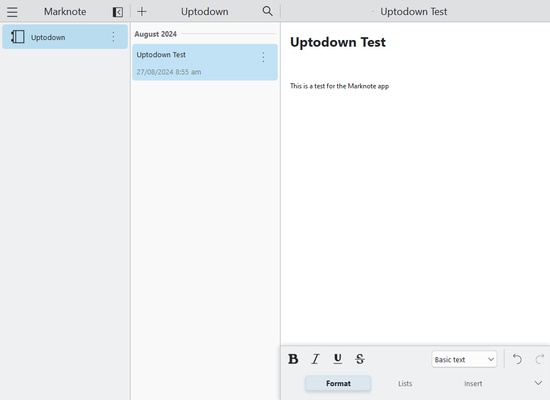Click the Uptodown Test heading in editor
The width and height of the screenshot is (550, 400).
338,42
